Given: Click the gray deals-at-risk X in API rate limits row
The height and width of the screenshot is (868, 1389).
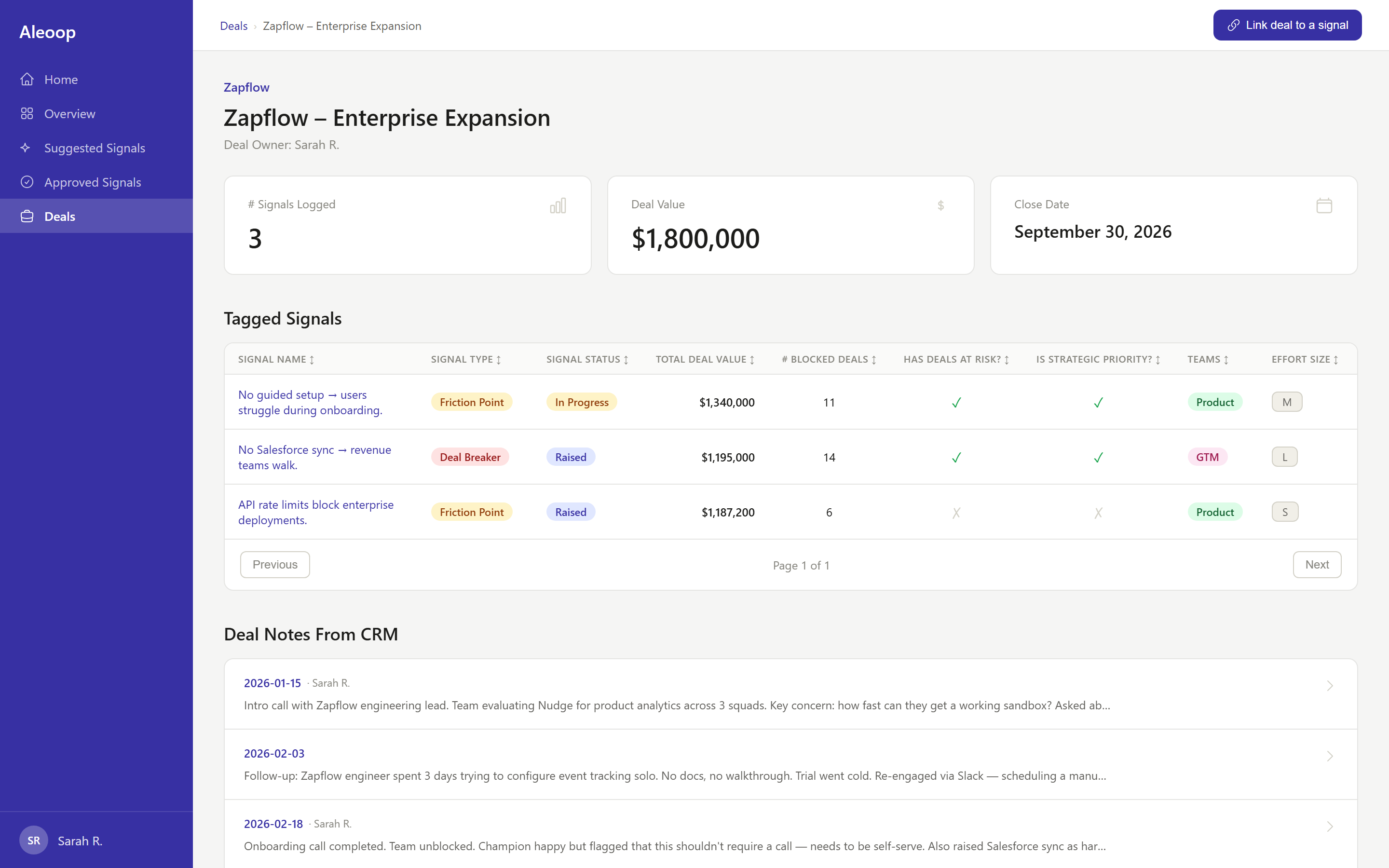Looking at the screenshot, I should coord(956,513).
